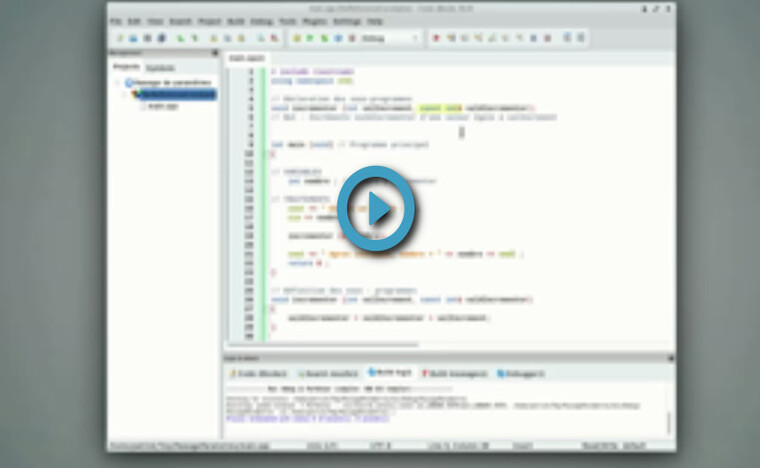
Task: Close the Management panel
Action: click(215, 53)
